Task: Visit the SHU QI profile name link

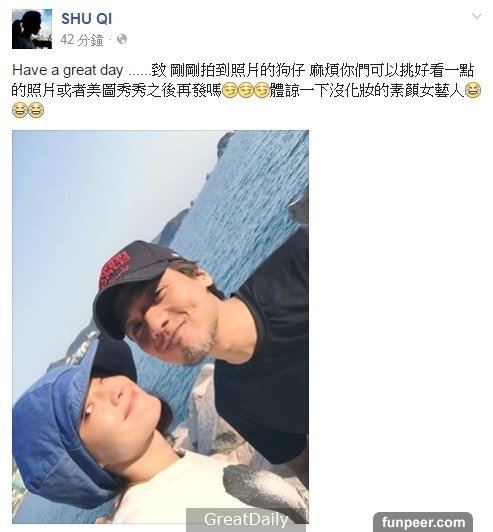Action: [87, 19]
